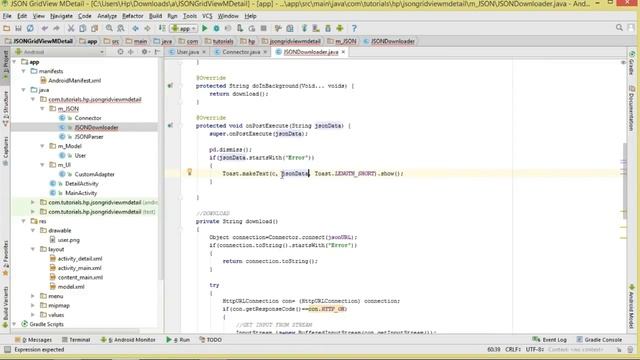This screenshot has height=360, width=640.
Task: Open the VCS menu
Action: click(207, 16)
